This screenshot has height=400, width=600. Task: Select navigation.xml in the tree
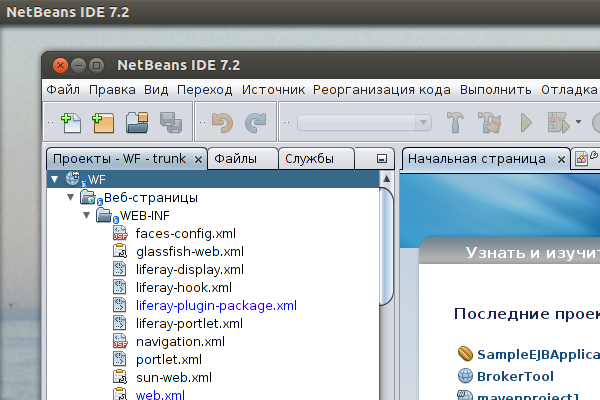180,341
